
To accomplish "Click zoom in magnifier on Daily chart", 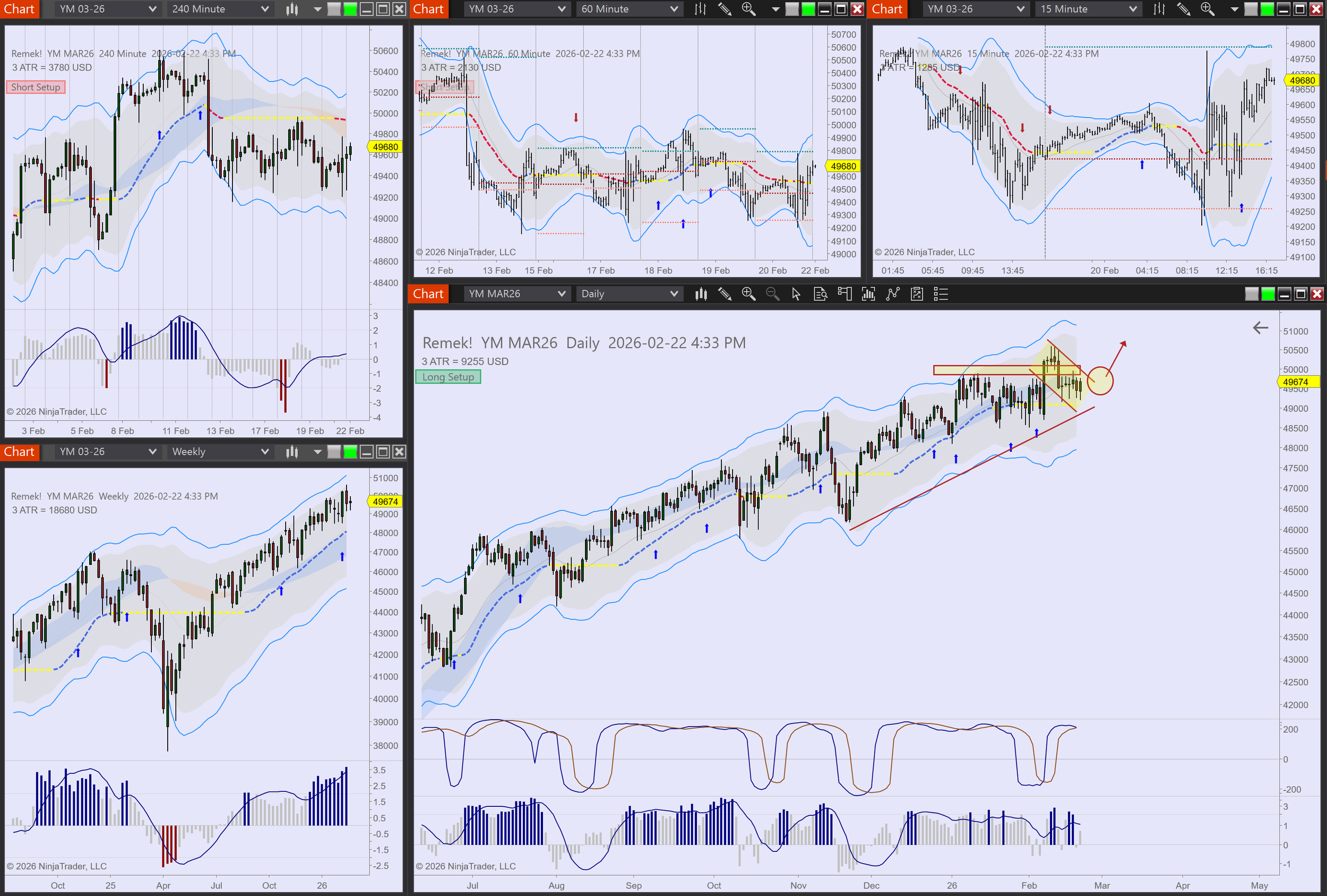I will click(748, 294).
